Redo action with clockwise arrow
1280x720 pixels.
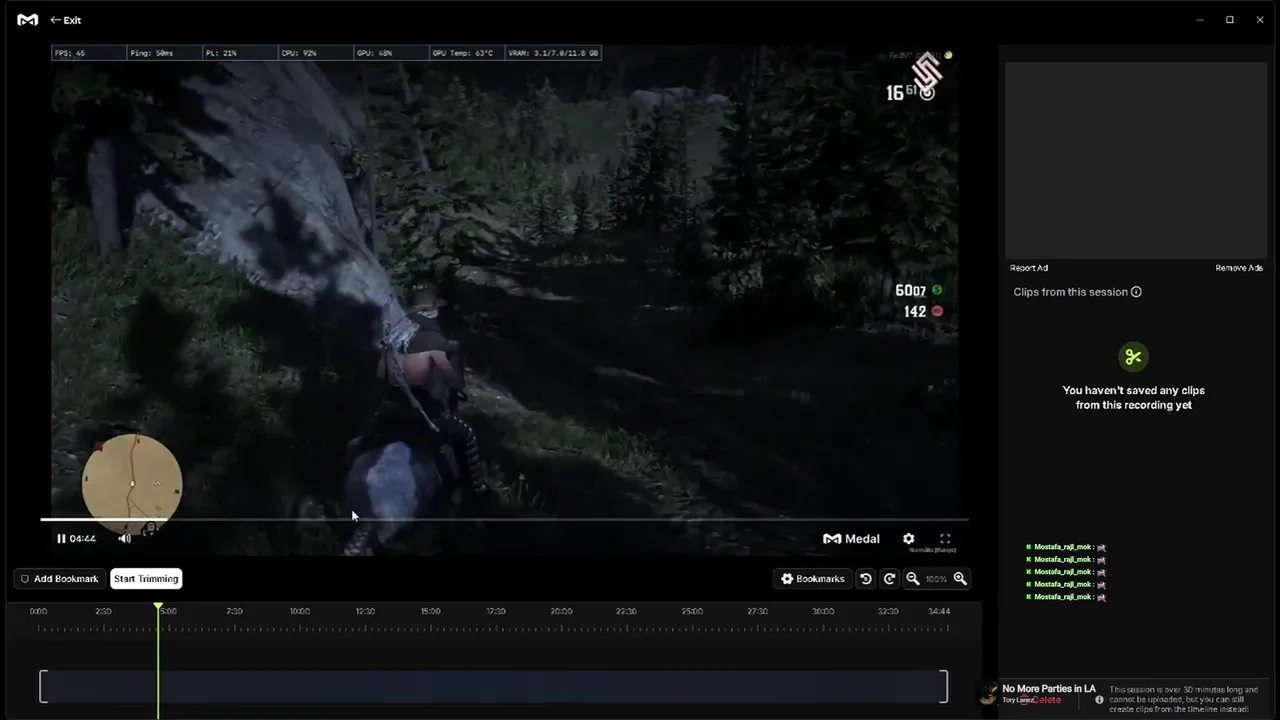889,579
